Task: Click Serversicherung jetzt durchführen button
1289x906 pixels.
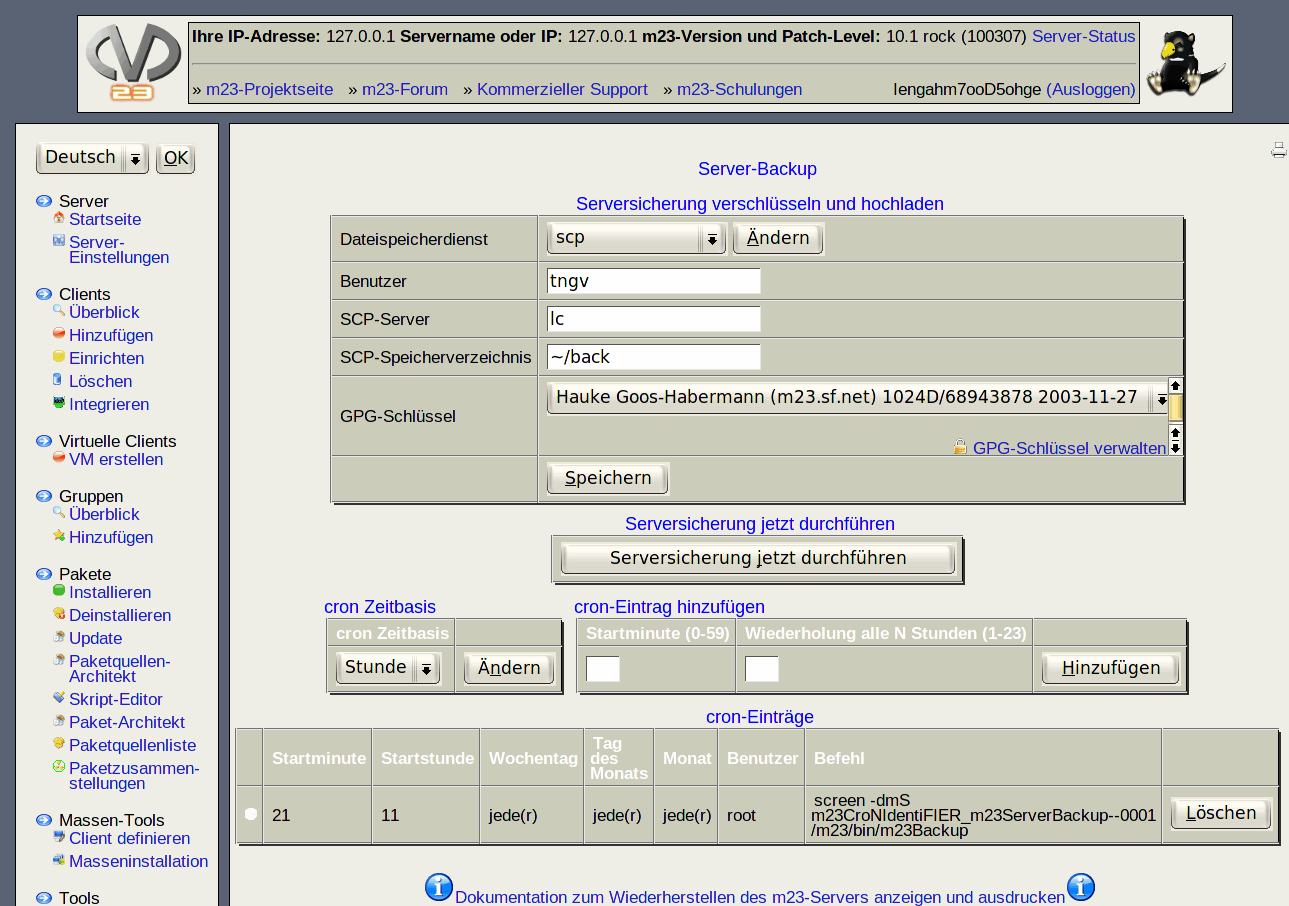Action: [757, 558]
